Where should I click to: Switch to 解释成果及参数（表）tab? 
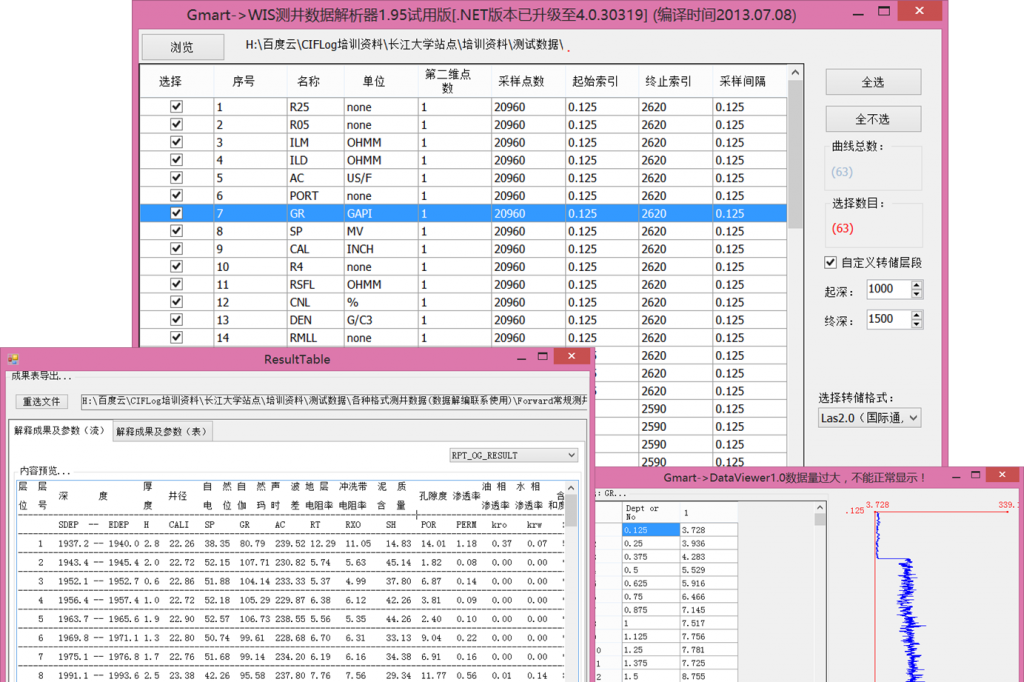point(162,431)
